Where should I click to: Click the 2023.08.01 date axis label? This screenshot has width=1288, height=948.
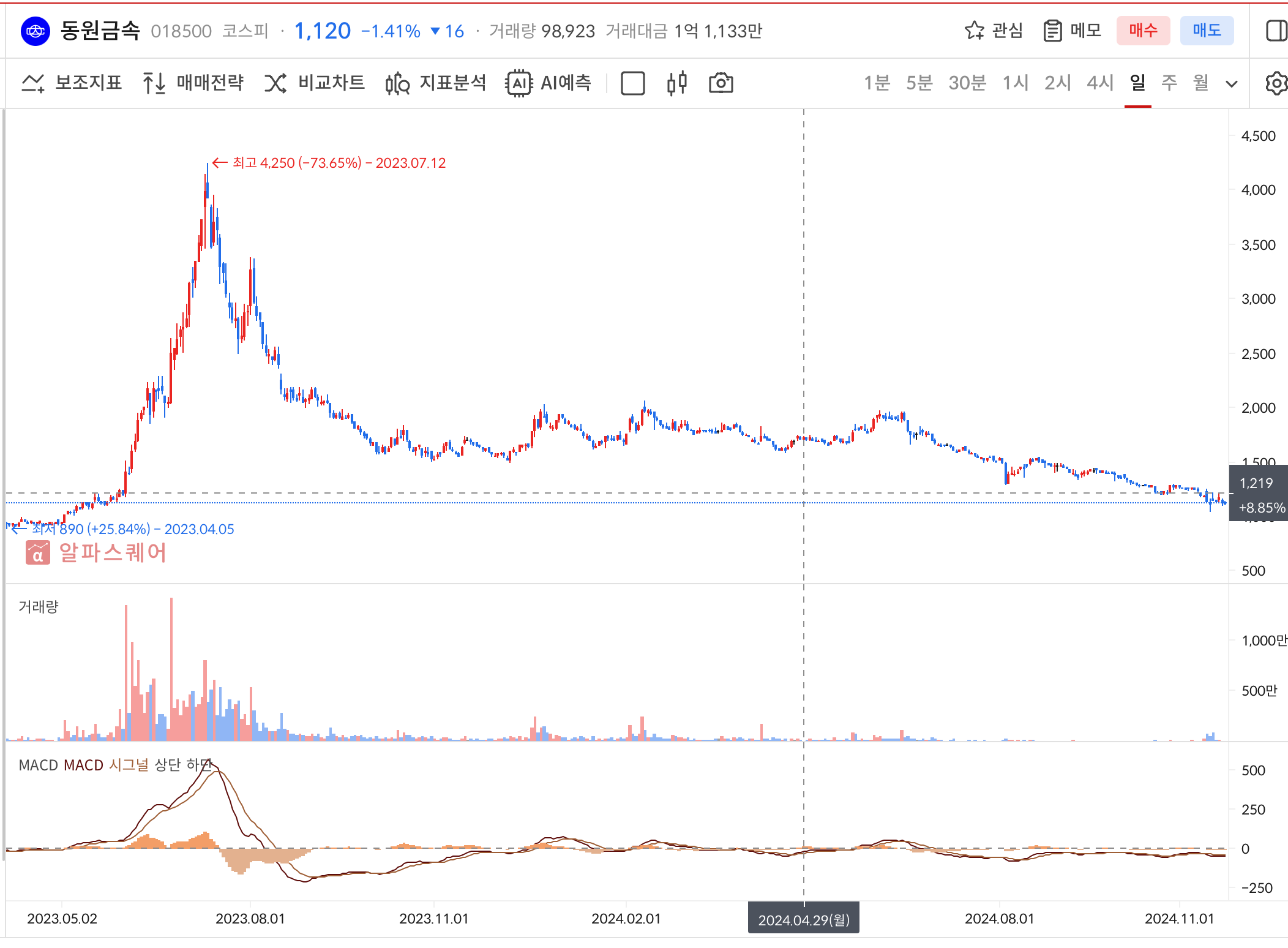250,919
